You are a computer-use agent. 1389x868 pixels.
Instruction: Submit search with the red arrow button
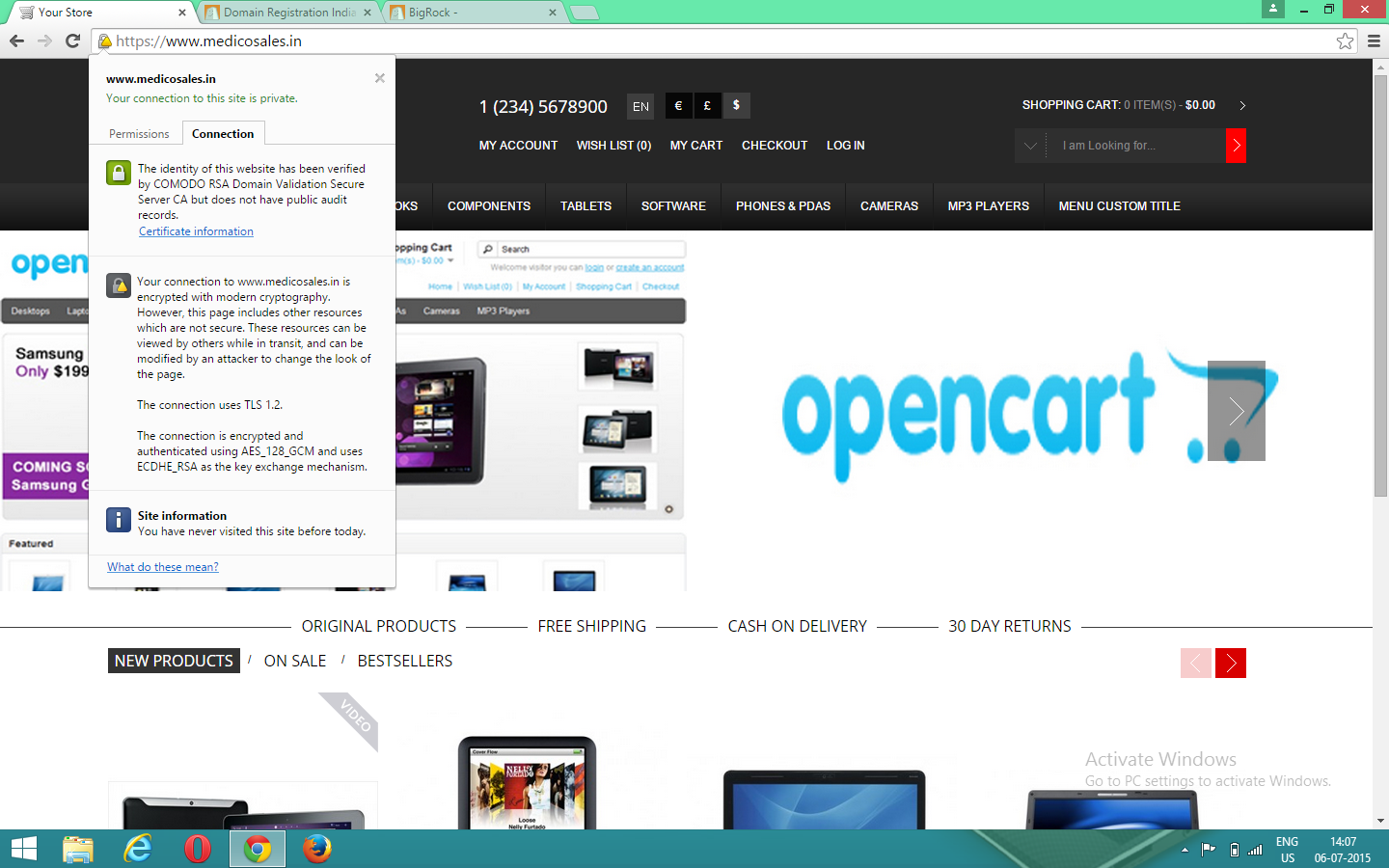1236,146
